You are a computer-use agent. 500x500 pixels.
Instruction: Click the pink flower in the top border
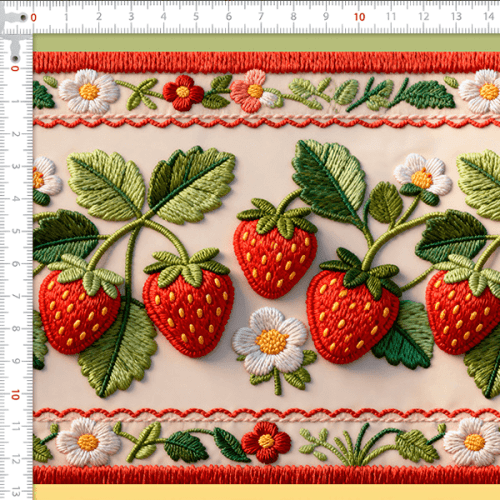[x=253, y=91]
